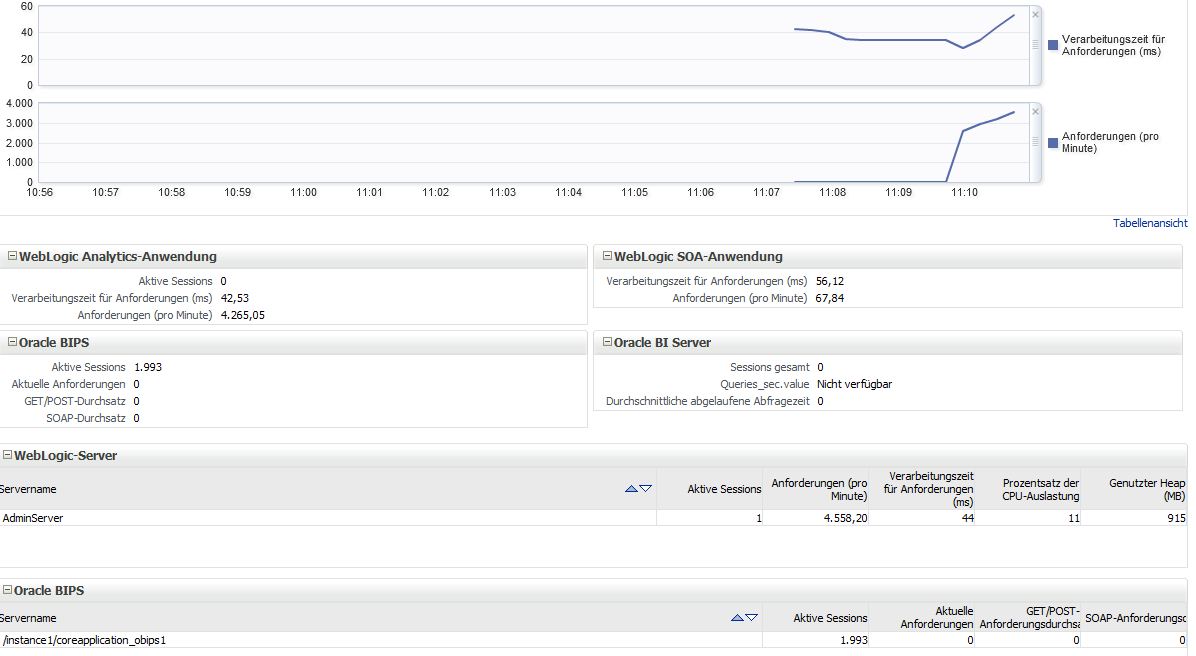Grab the drag handle of the Anforderungen chart

[x=1035, y=142]
